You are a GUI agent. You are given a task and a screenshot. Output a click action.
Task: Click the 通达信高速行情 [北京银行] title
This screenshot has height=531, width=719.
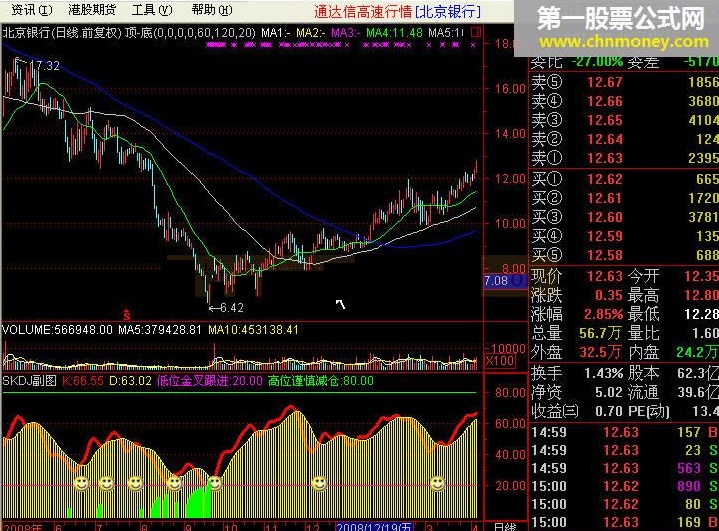click(398, 11)
